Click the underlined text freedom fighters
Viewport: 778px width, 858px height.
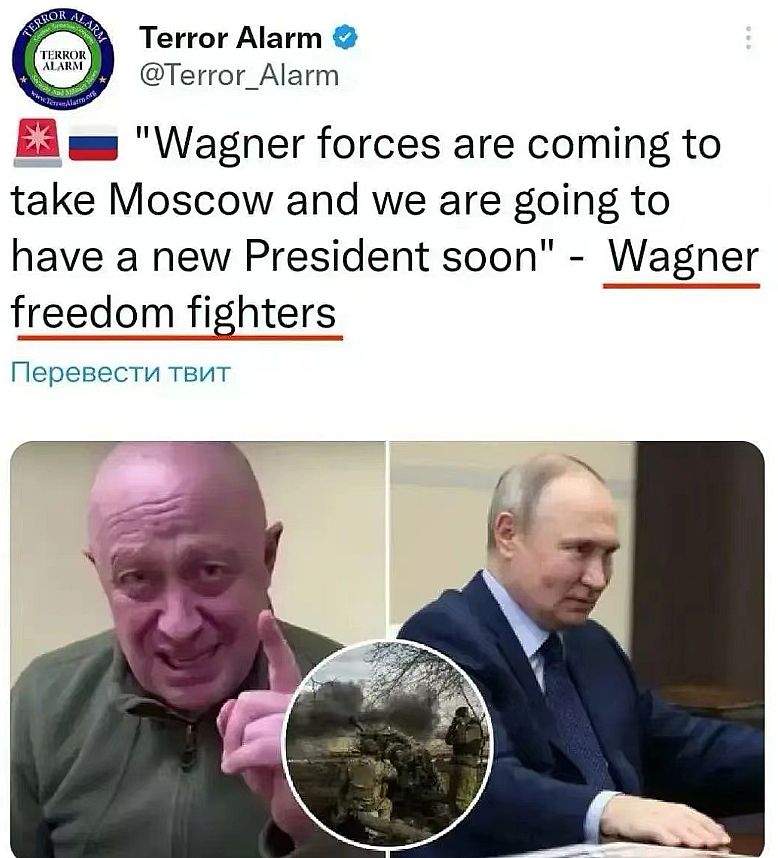(173, 314)
